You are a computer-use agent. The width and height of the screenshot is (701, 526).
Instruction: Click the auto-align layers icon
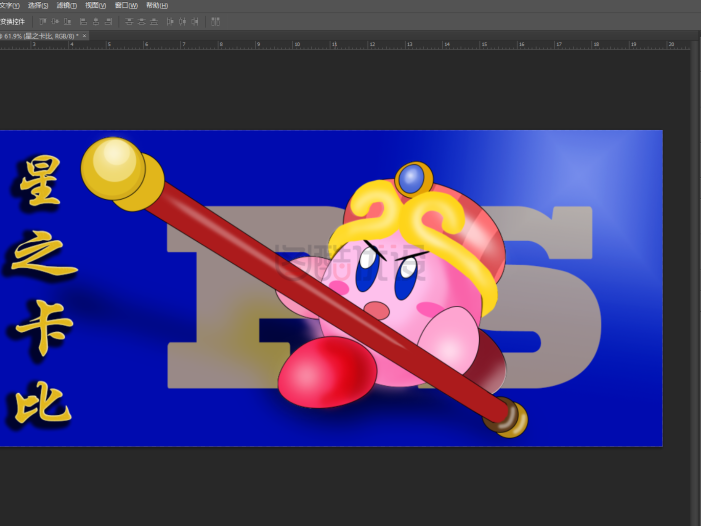[x=215, y=21]
